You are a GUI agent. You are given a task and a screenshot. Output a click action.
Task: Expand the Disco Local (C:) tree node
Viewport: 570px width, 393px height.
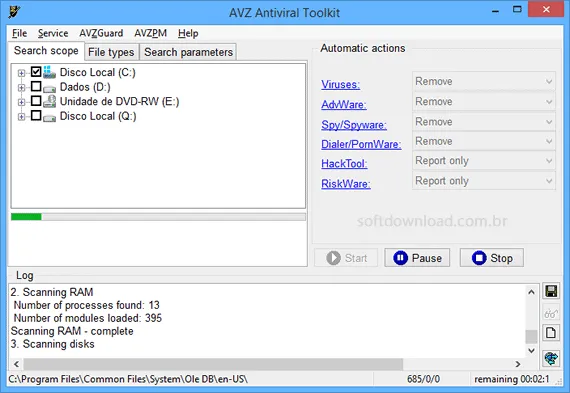(x=21, y=73)
